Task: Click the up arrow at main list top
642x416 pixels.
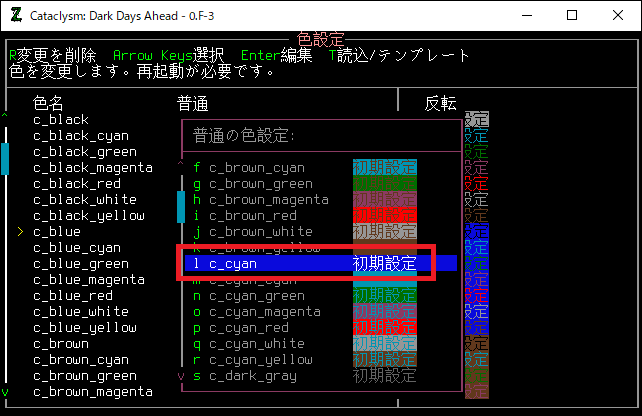Action: [x=5, y=116]
